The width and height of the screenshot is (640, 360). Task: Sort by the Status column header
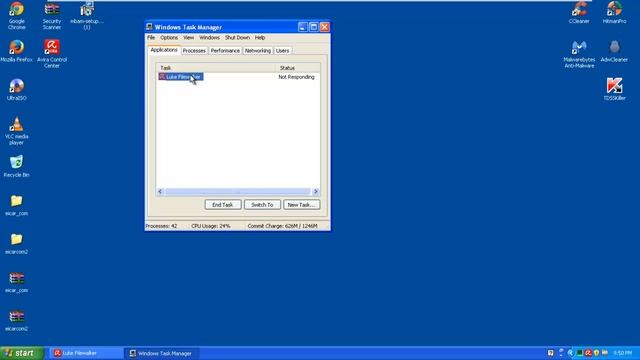298,68
